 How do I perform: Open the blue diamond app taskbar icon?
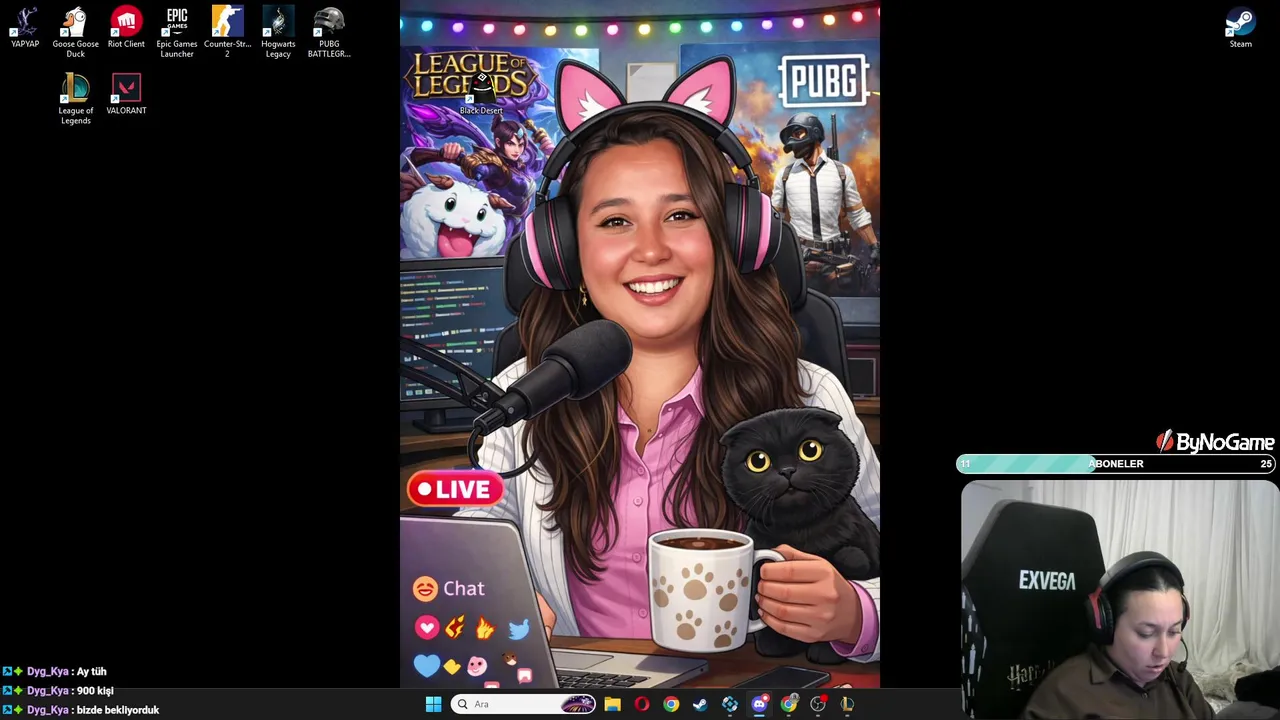click(730, 704)
